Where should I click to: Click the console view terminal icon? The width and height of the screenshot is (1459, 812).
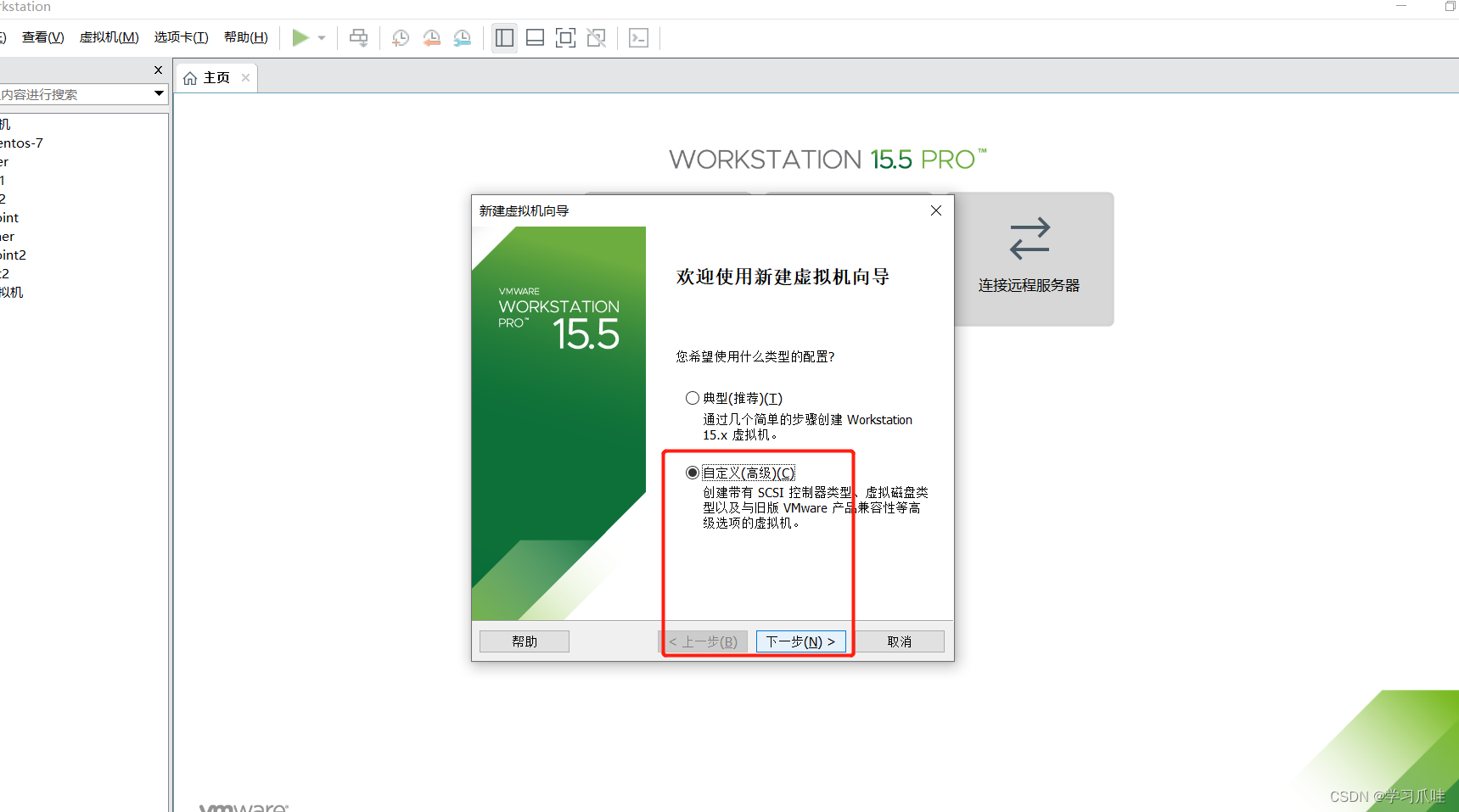[638, 38]
